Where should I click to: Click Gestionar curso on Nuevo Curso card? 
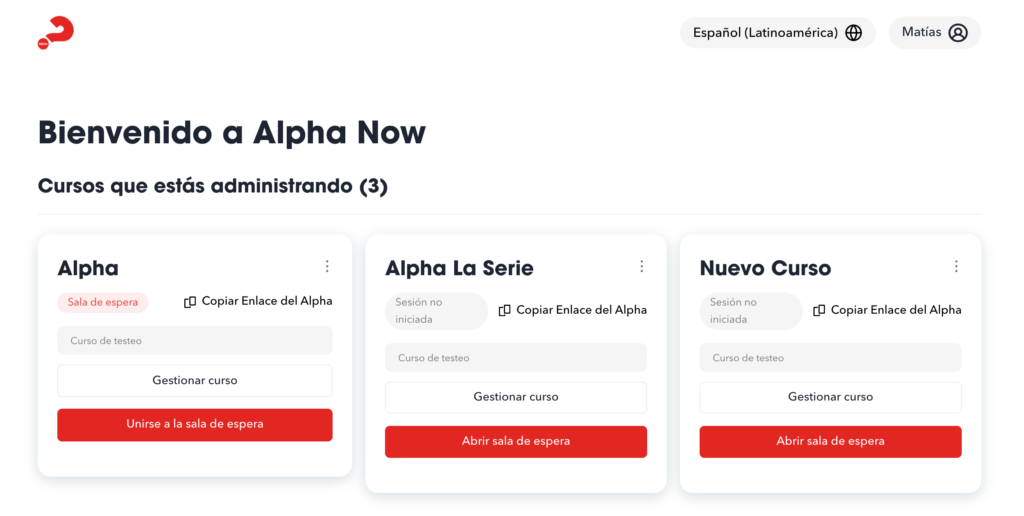click(x=830, y=397)
